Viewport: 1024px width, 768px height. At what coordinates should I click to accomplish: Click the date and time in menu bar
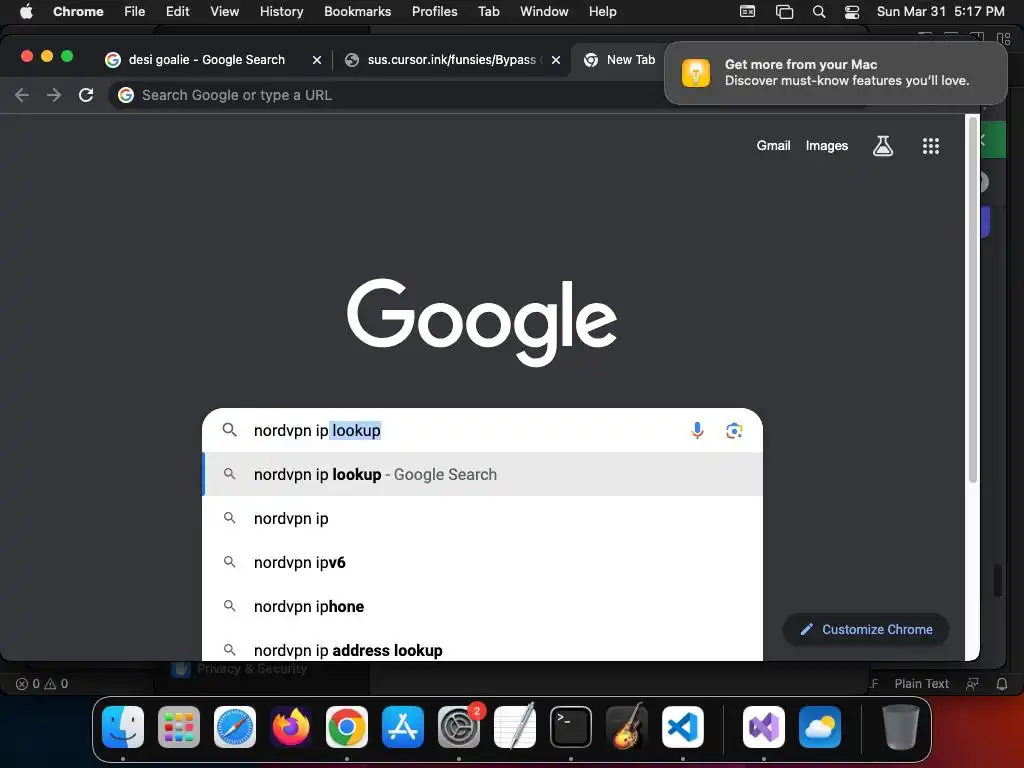[x=940, y=12]
